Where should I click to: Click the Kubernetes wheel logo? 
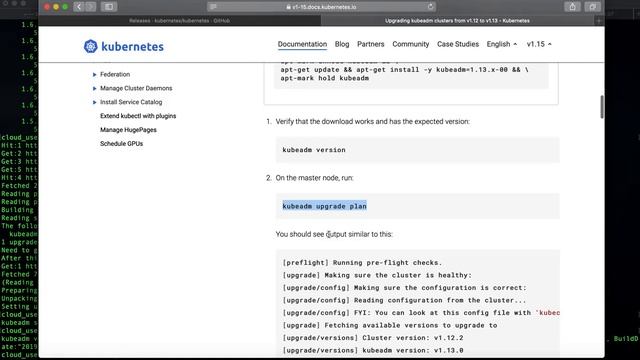(91, 46)
